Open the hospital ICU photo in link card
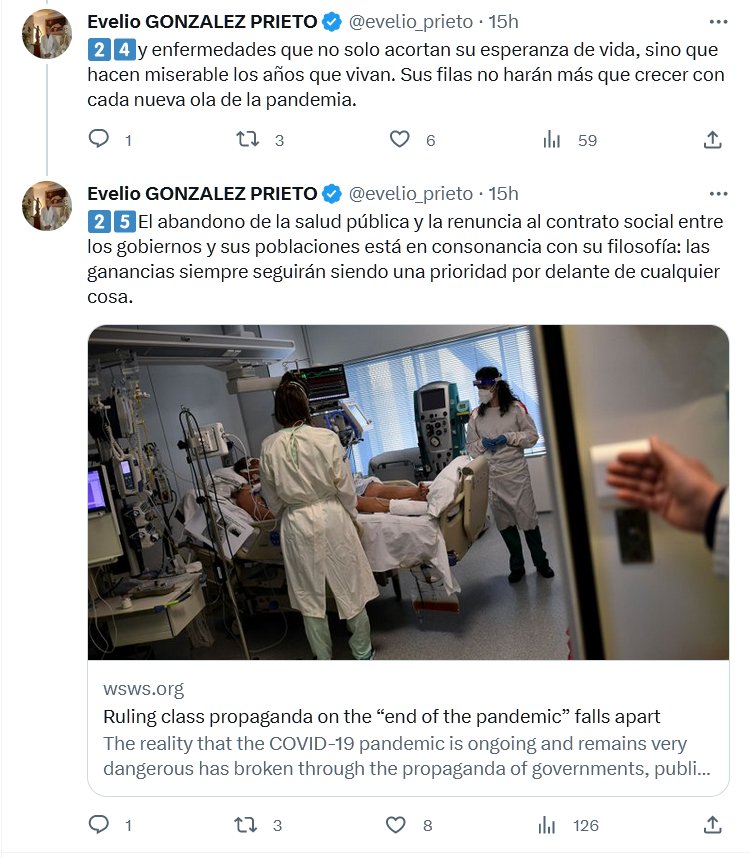The width and height of the screenshot is (750, 858). tap(408, 492)
